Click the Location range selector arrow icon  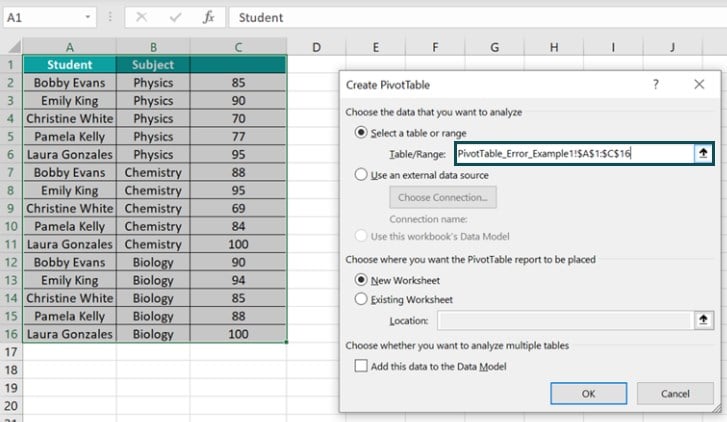tap(703, 320)
